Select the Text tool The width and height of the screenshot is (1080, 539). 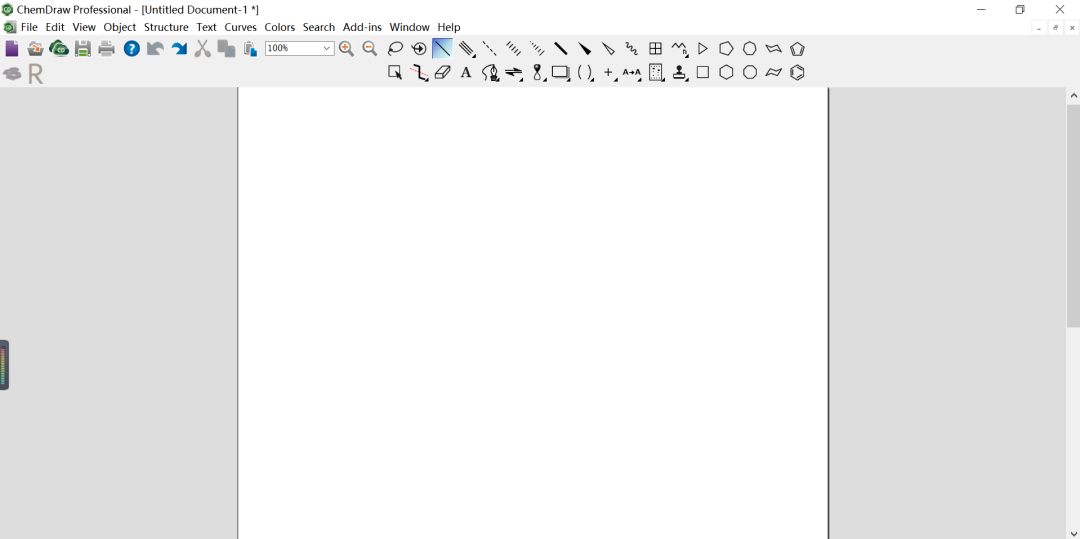coord(466,72)
